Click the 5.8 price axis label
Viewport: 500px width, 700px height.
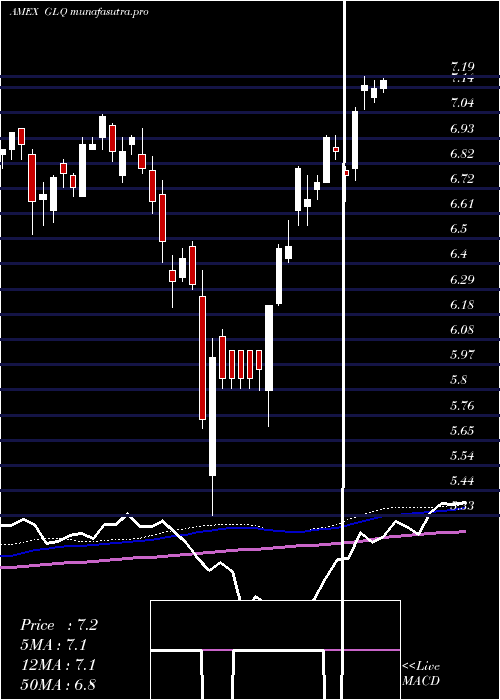459,380
